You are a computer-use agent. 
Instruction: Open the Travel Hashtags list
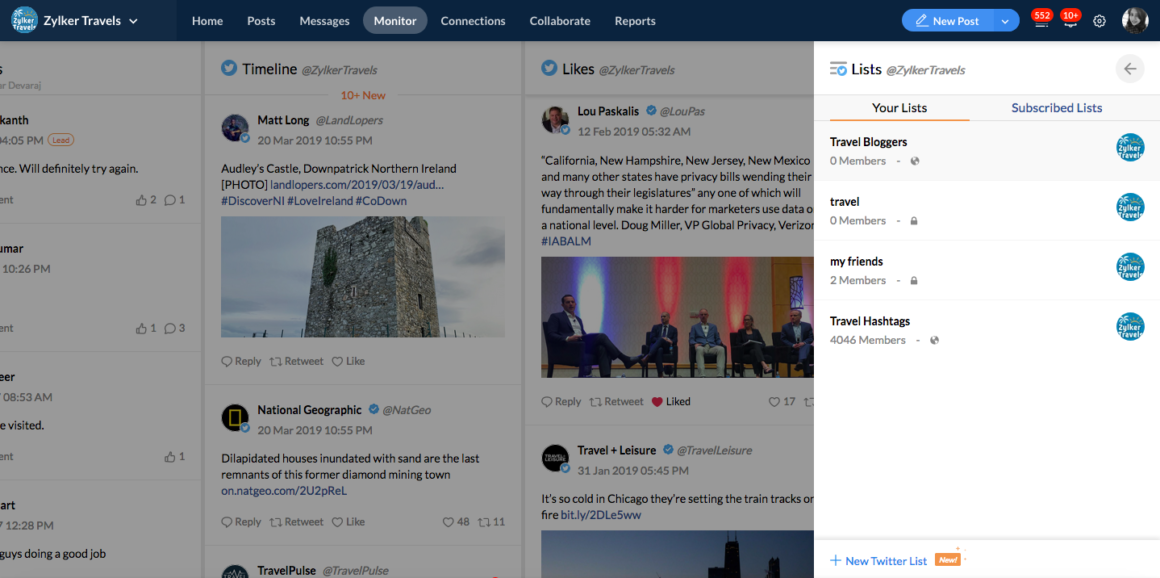pyautogui.click(x=870, y=322)
